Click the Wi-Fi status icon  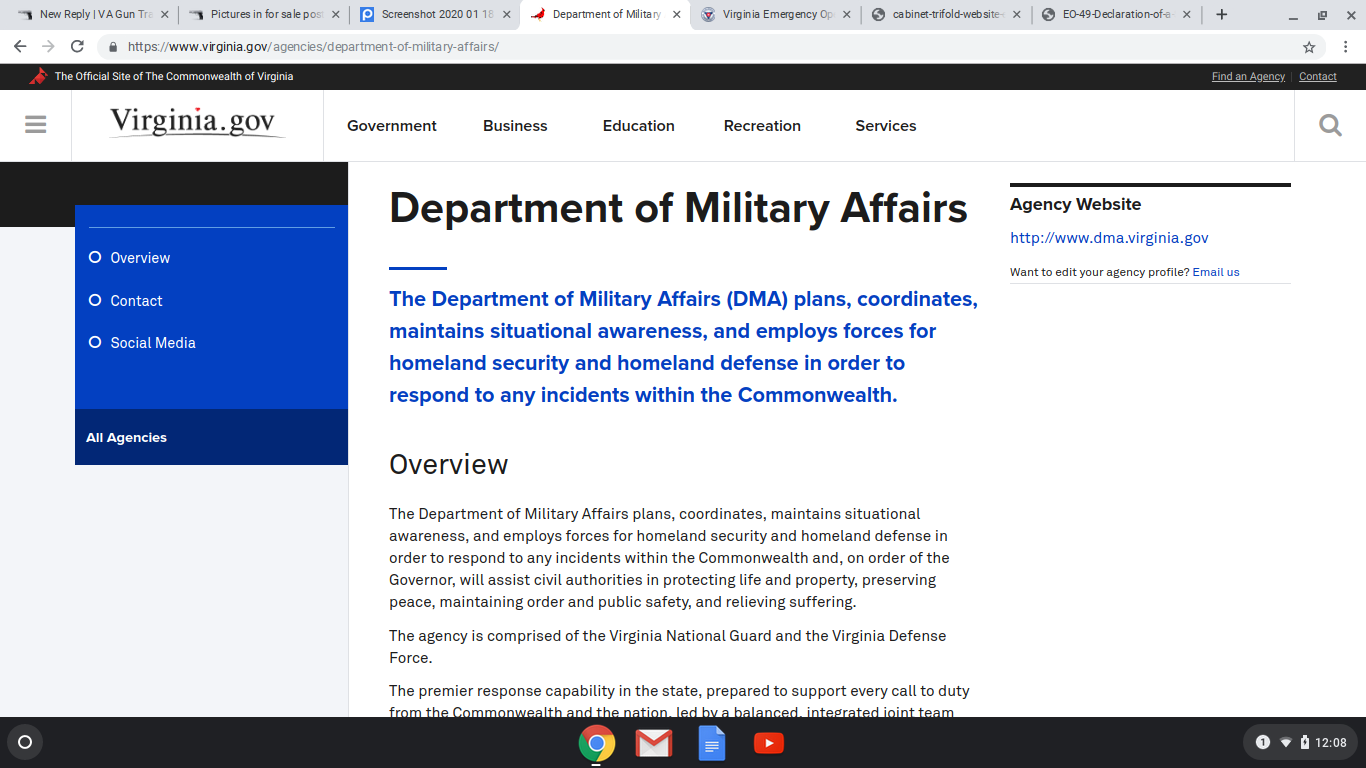coord(1286,742)
